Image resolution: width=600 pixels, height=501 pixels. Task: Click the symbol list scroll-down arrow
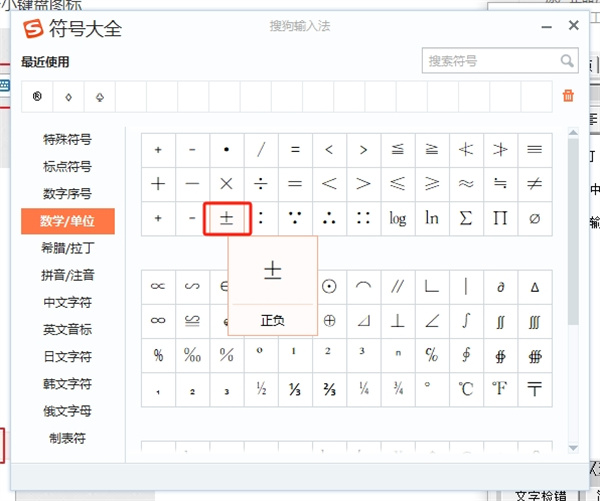[573, 448]
